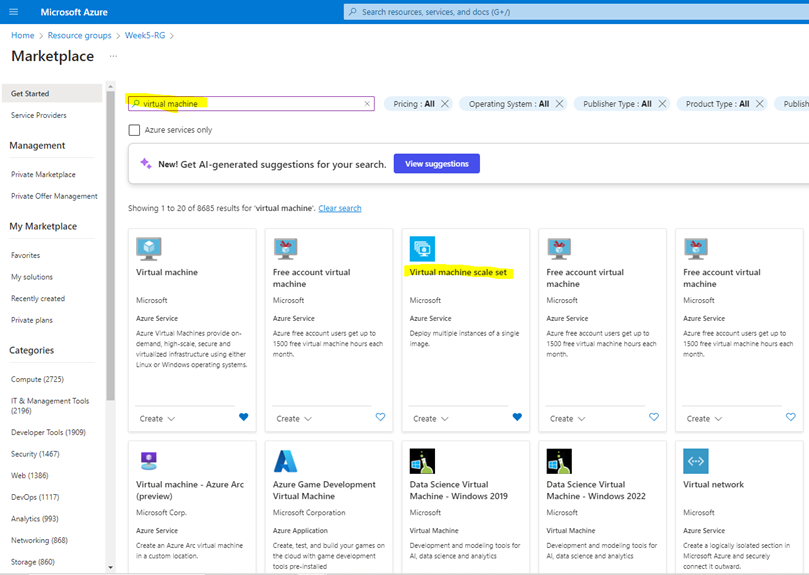Open My solutions
The height and width of the screenshot is (575, 809).
32,277
